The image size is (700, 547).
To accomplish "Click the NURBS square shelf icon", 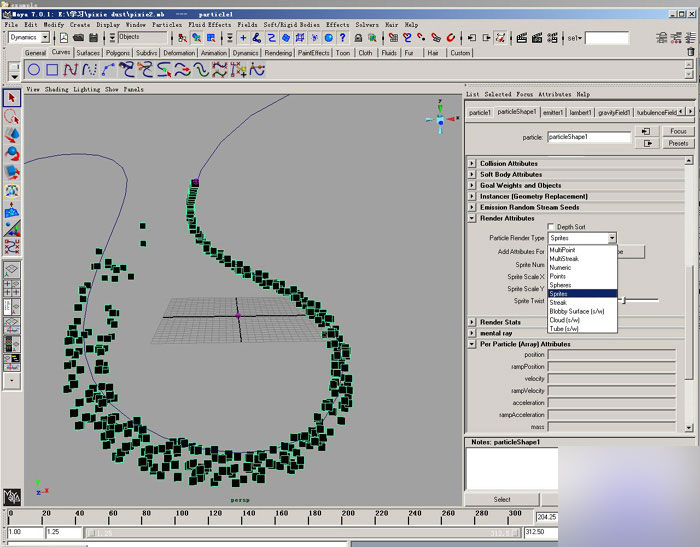I will (52, 70).
